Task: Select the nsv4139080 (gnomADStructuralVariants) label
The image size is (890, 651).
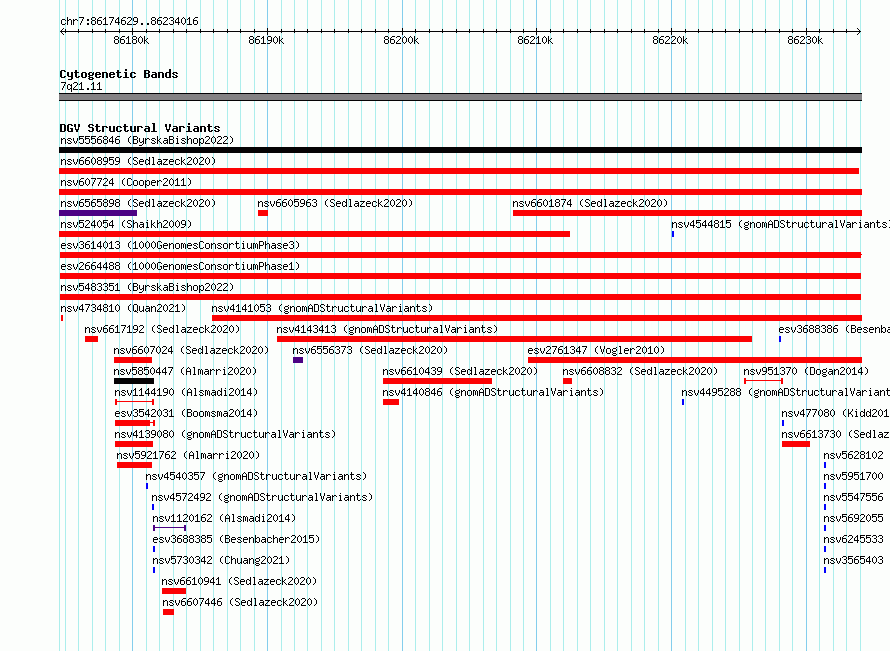Action: 225,434
